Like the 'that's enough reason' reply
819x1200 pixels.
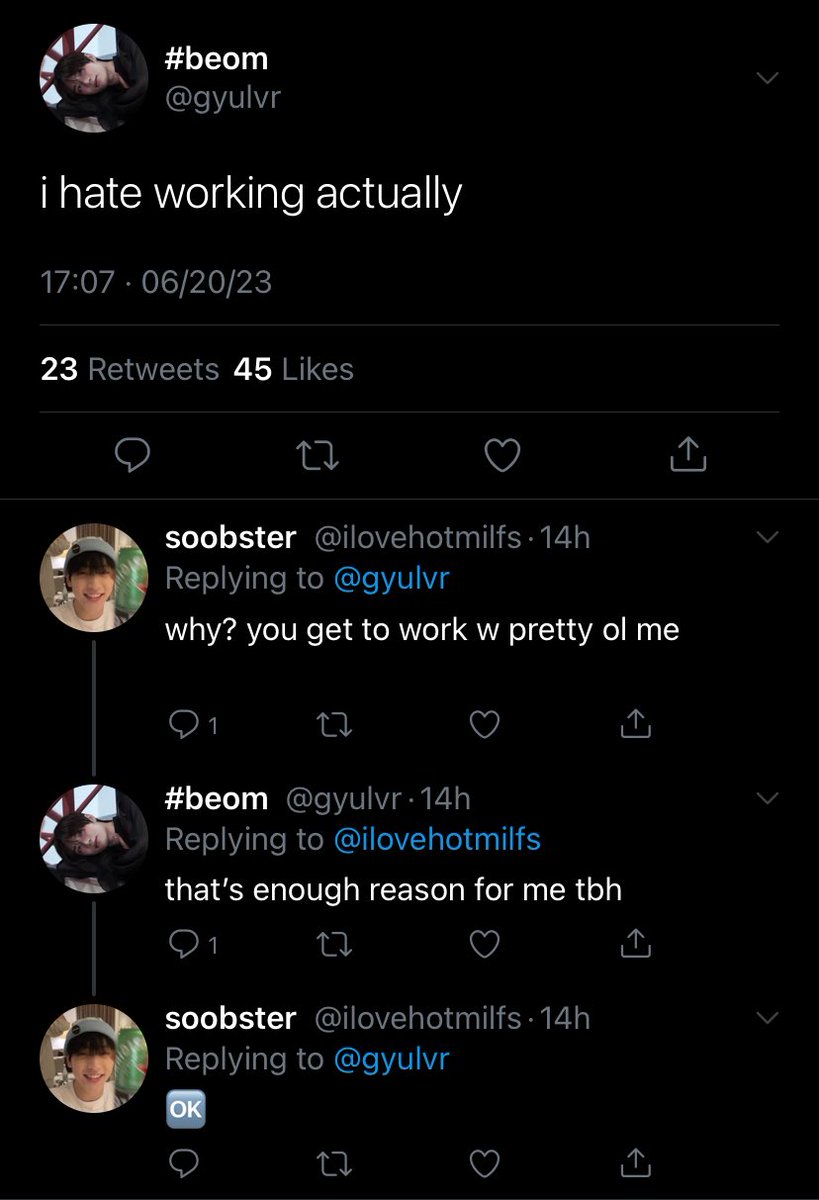pyautogui.click(x=484, y=943)
